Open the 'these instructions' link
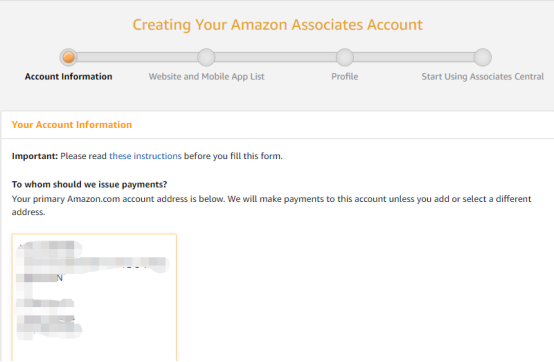 [145, 156]
